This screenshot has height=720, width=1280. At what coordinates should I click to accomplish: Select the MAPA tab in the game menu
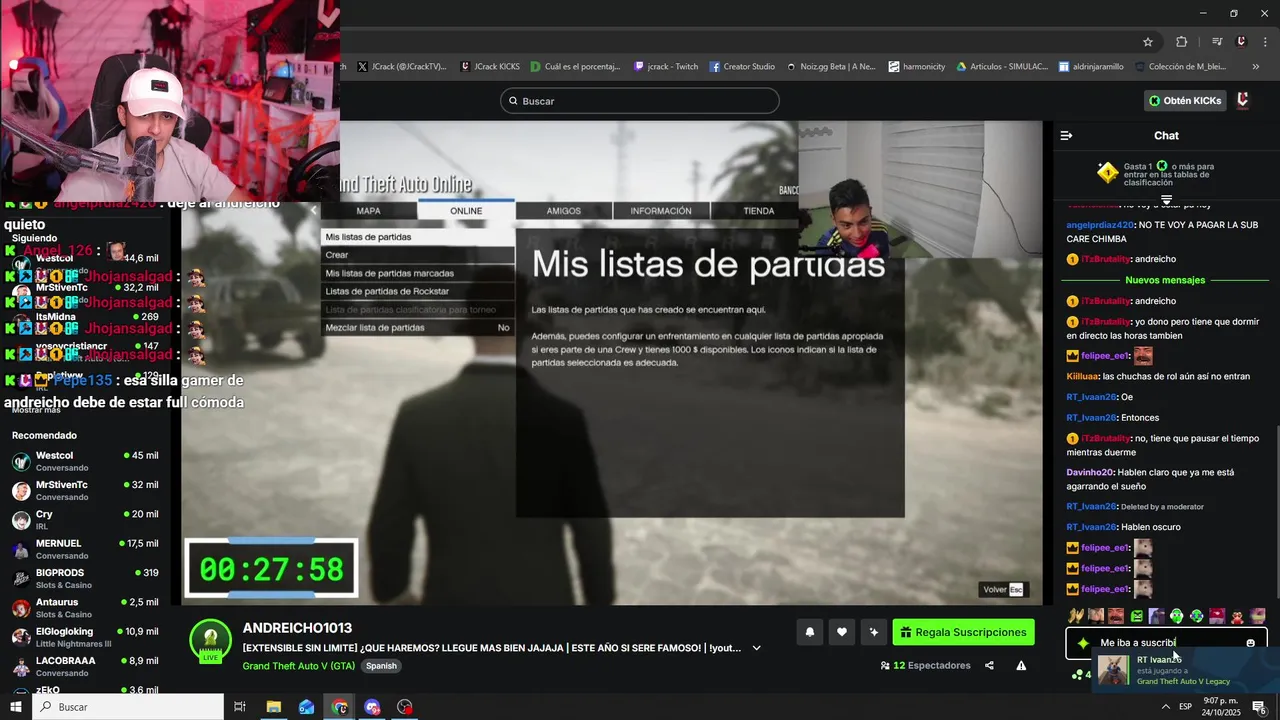[x=368, y=211]
